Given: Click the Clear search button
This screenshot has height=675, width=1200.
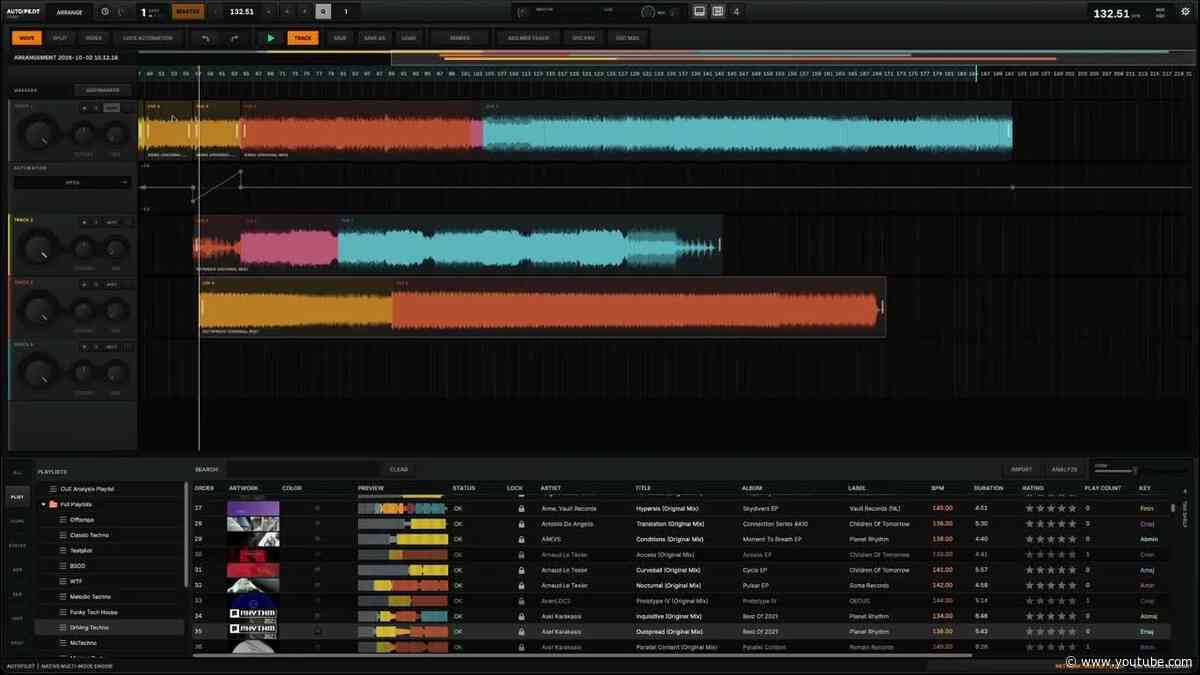Looking at the screenshot, I should click(x=398, y=469).
